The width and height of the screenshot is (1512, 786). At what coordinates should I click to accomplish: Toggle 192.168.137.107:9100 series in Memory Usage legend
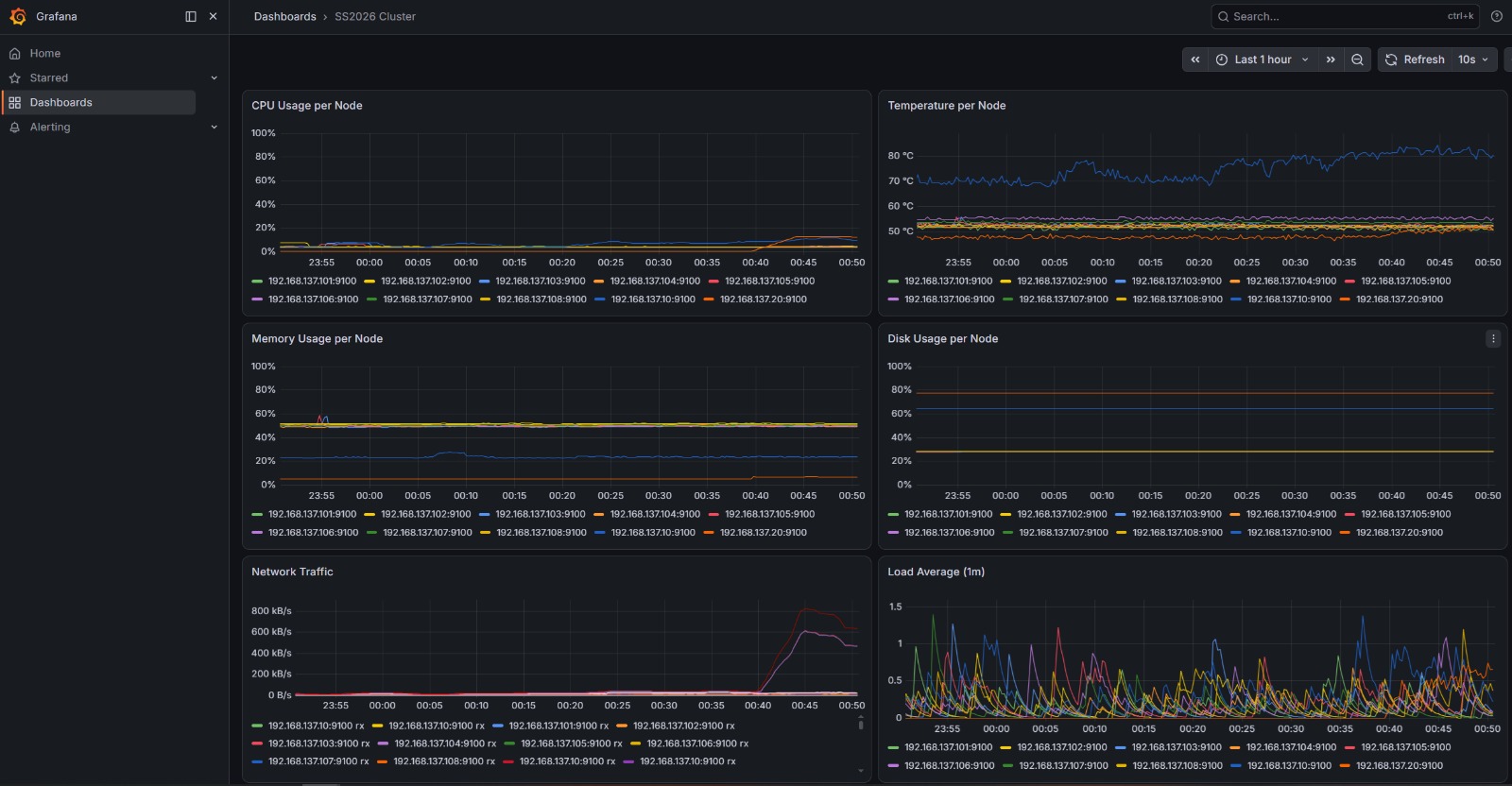[427, 533]
